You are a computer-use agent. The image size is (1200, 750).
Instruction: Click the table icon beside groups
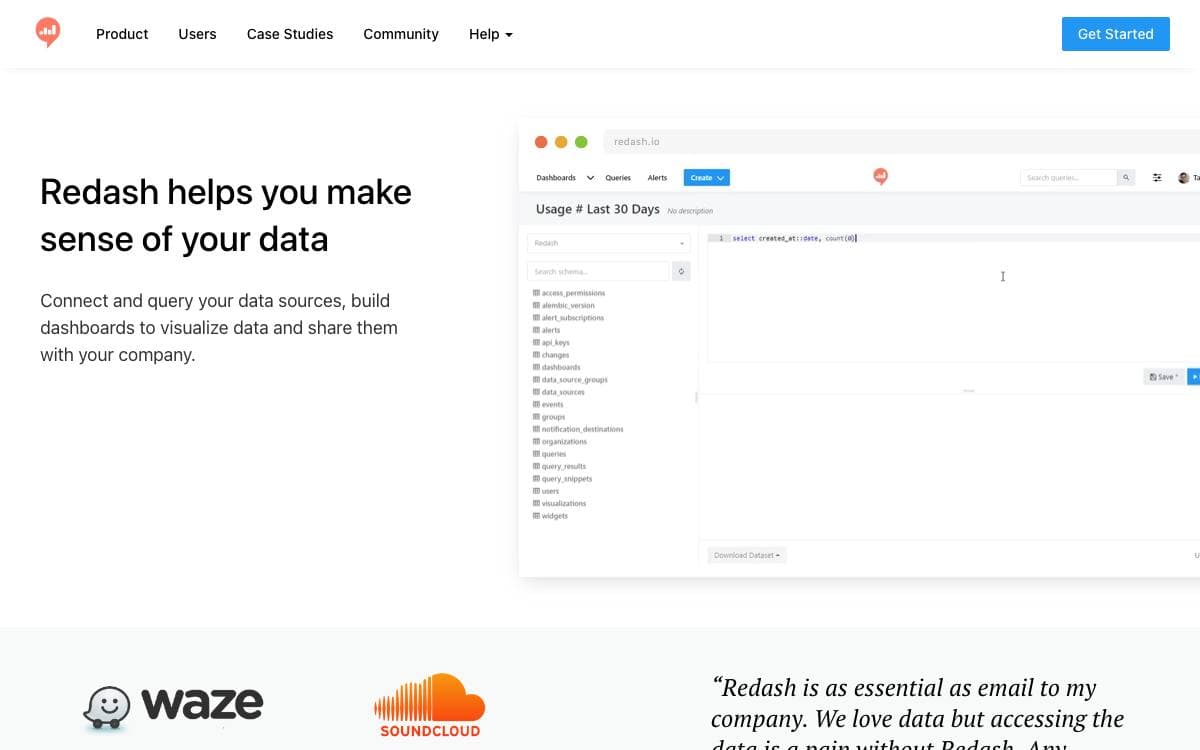coord(536,417)
